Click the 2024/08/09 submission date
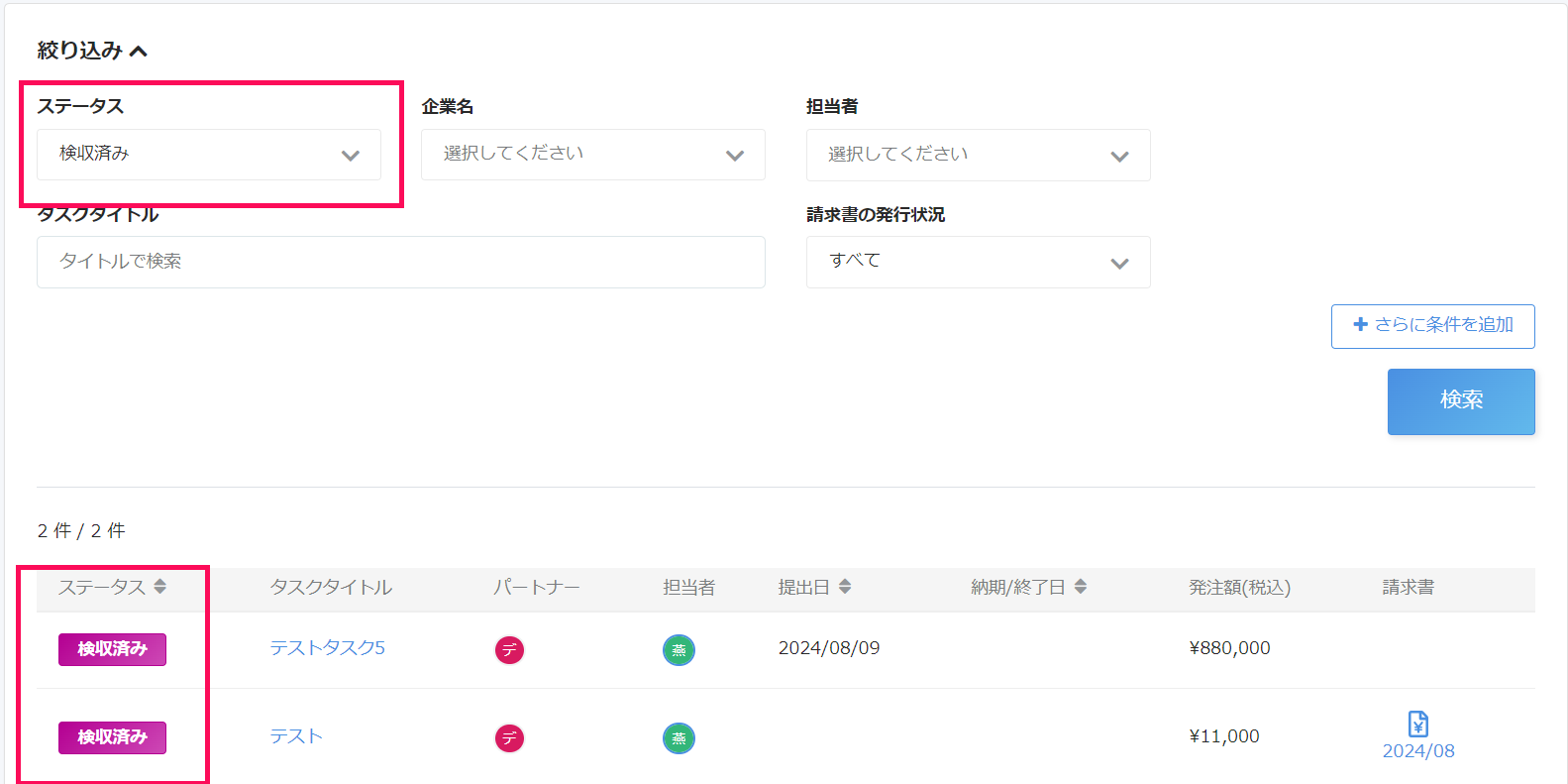This screenshot has height=784, width=1568. [829, 648]
